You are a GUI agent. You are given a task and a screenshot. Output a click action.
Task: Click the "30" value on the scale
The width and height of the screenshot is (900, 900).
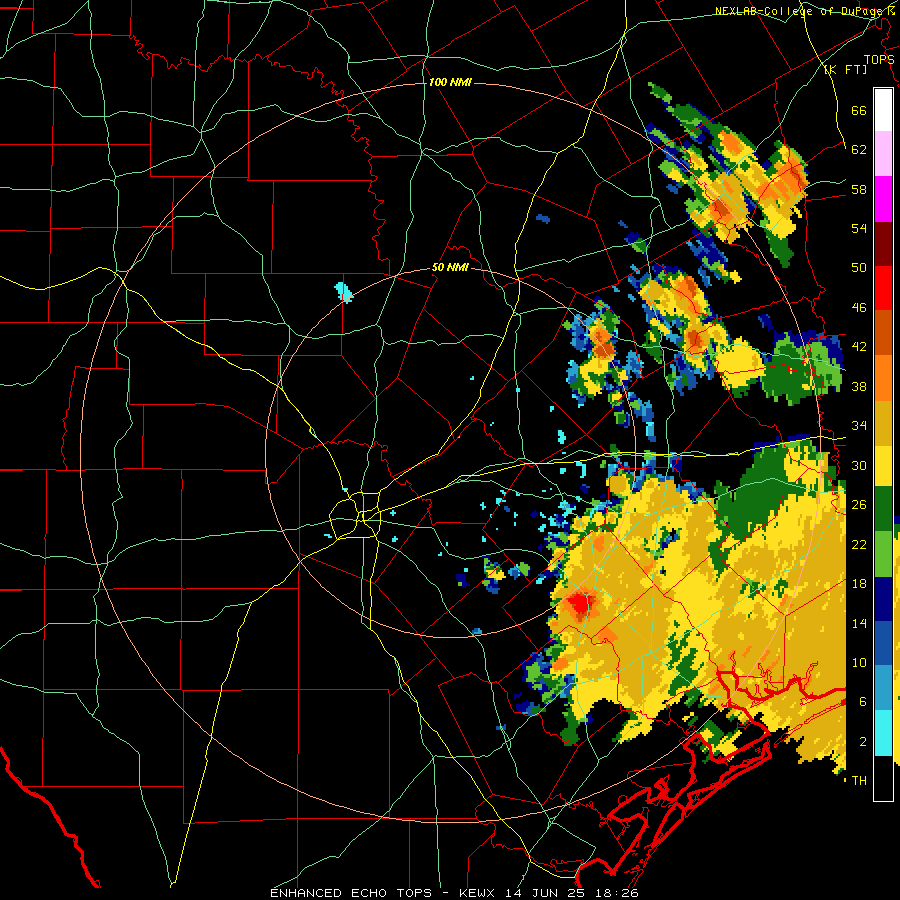(x=859, y=465)
